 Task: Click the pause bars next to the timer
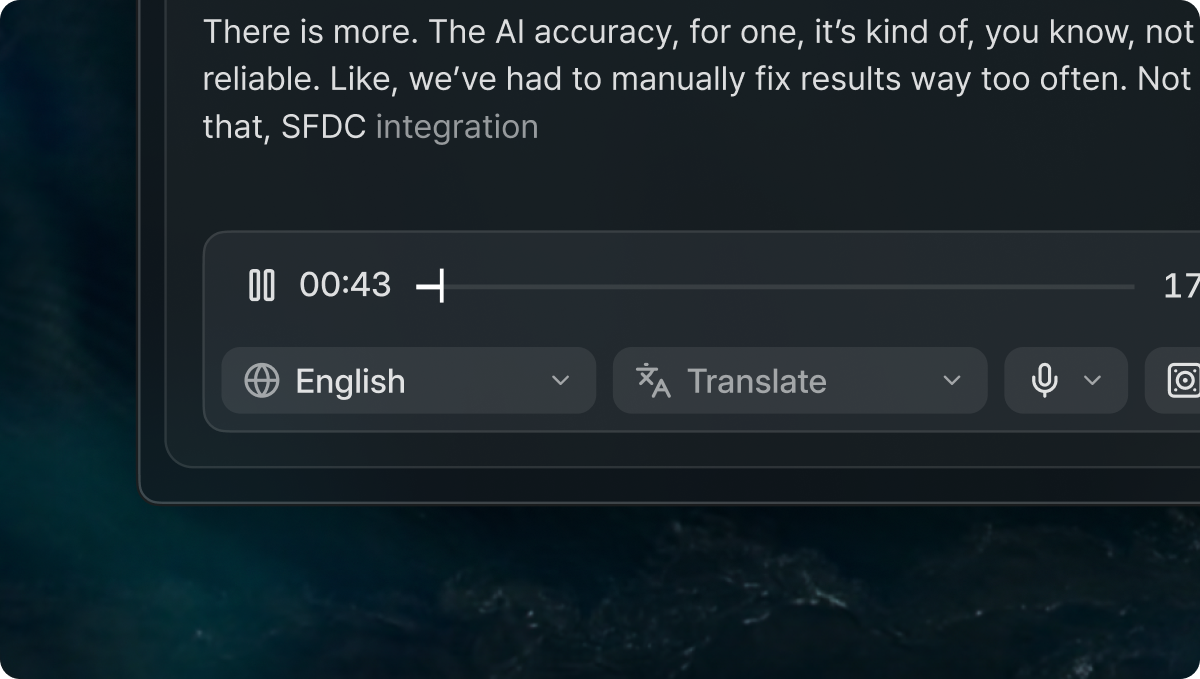tap(261, 285)
